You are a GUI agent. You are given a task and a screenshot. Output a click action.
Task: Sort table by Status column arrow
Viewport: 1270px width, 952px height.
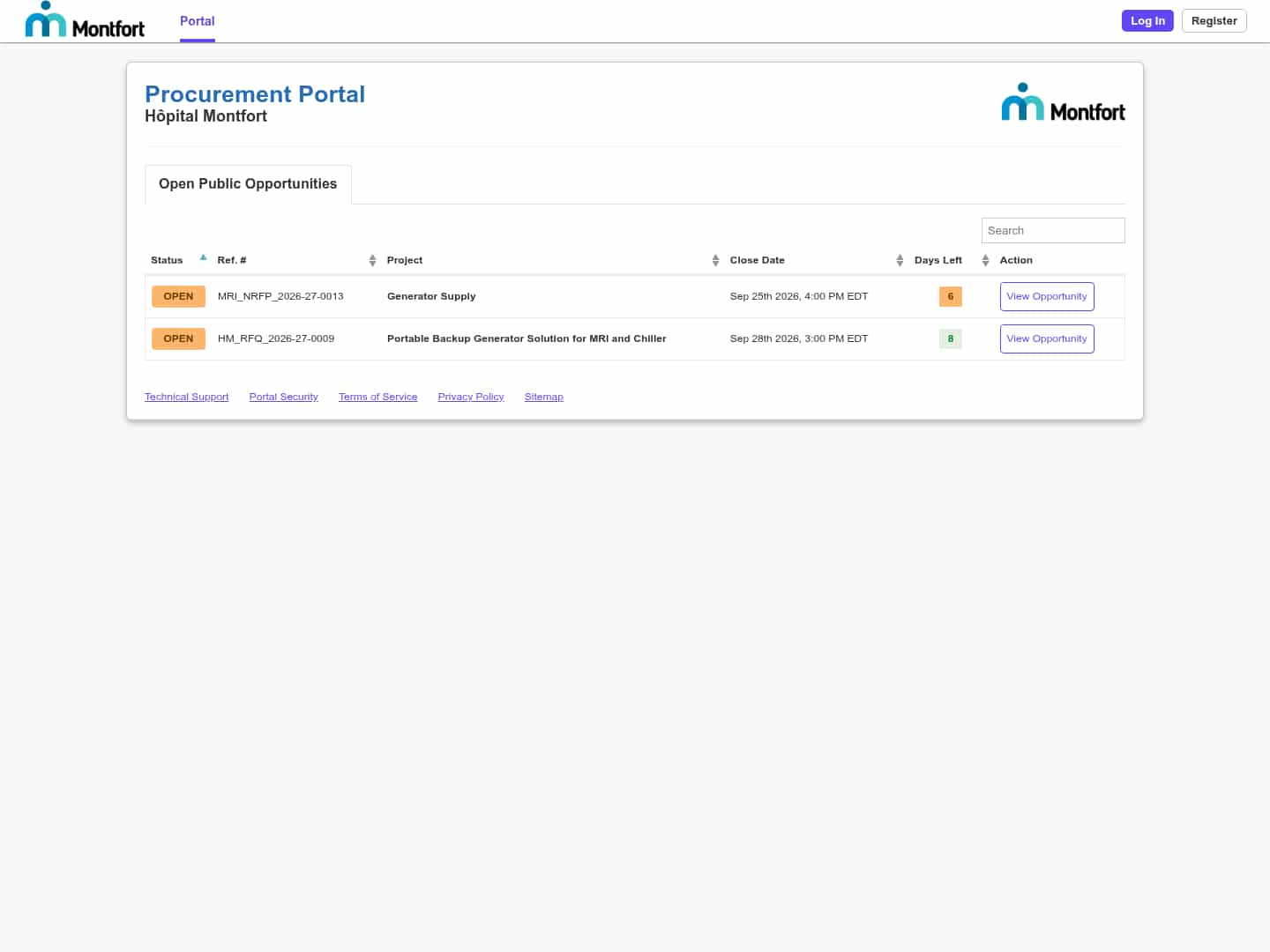coord(203,258)
